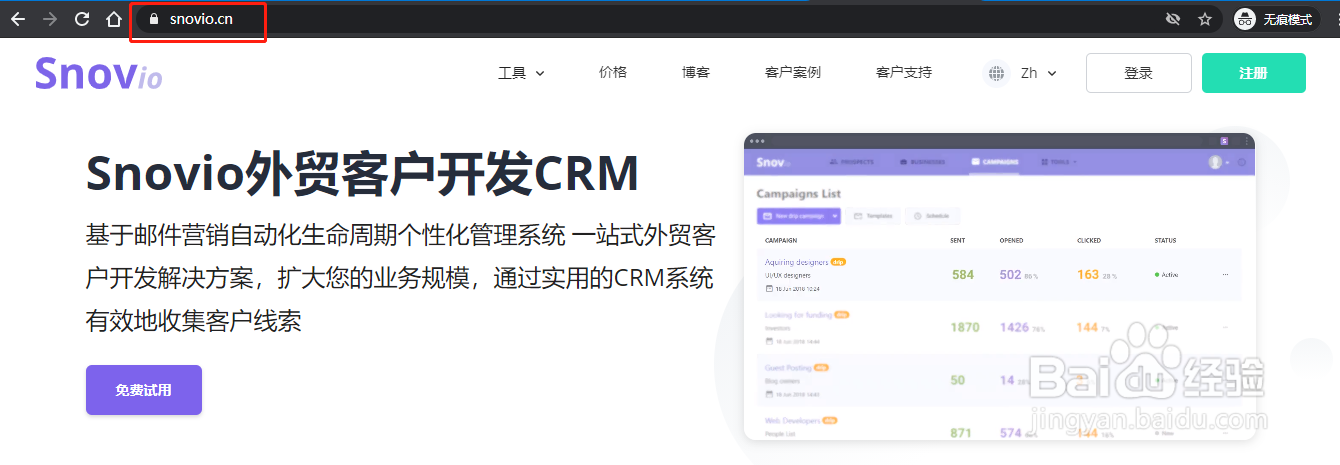Click the CAMPAIGNS tab in dashboard preview

click(995, 162)
